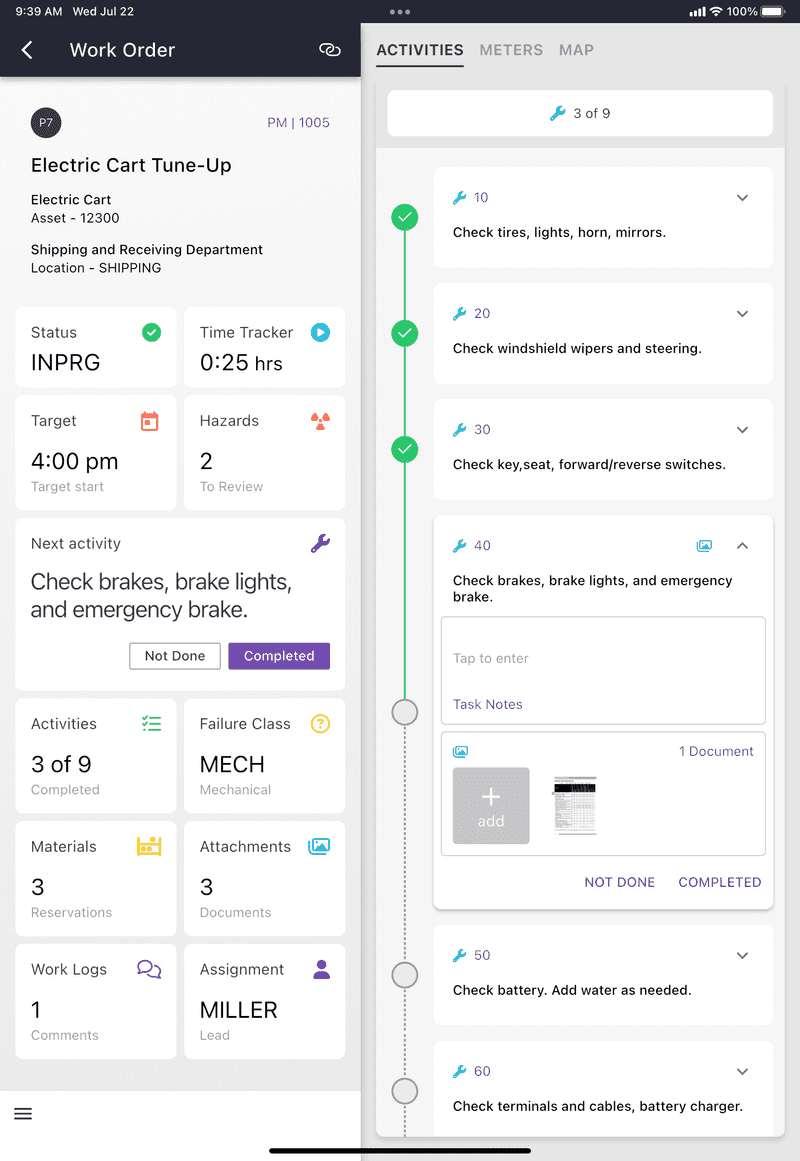Collapse task 40 using the up chevron
The height and width of the screenshot is (1161, 800).
[742, 546]
